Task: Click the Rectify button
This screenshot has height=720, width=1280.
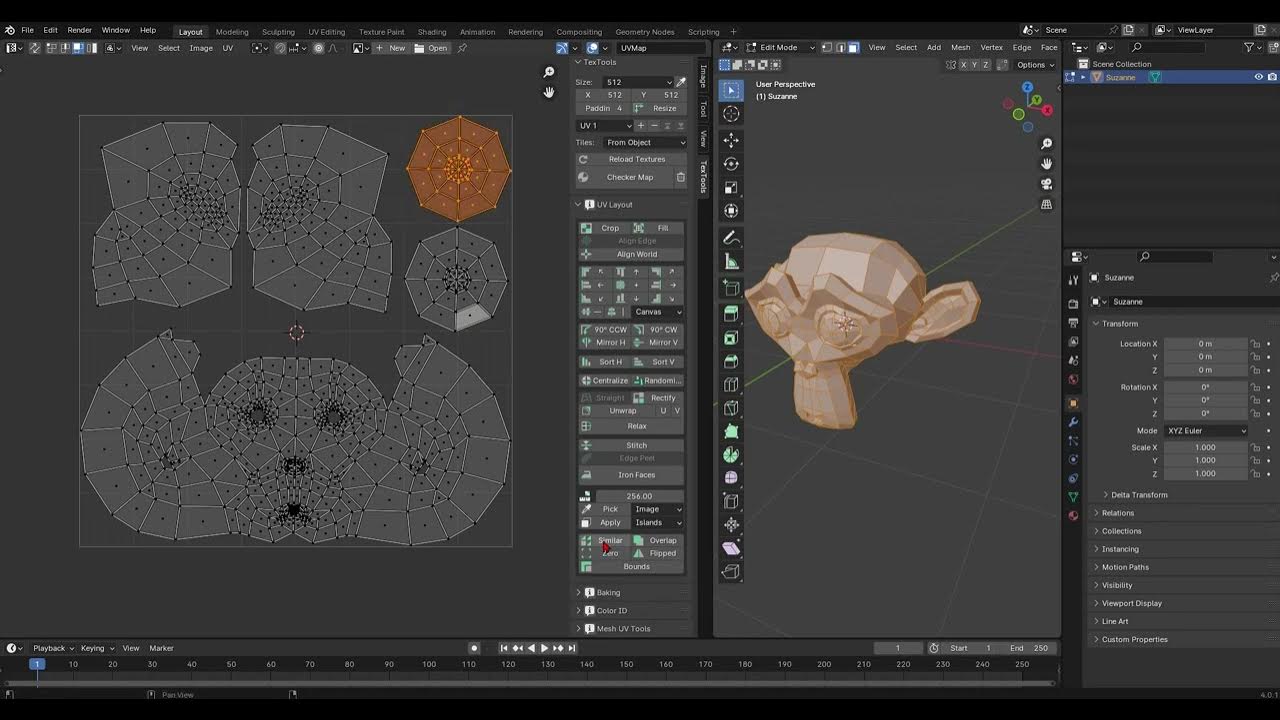Action: 658,398
